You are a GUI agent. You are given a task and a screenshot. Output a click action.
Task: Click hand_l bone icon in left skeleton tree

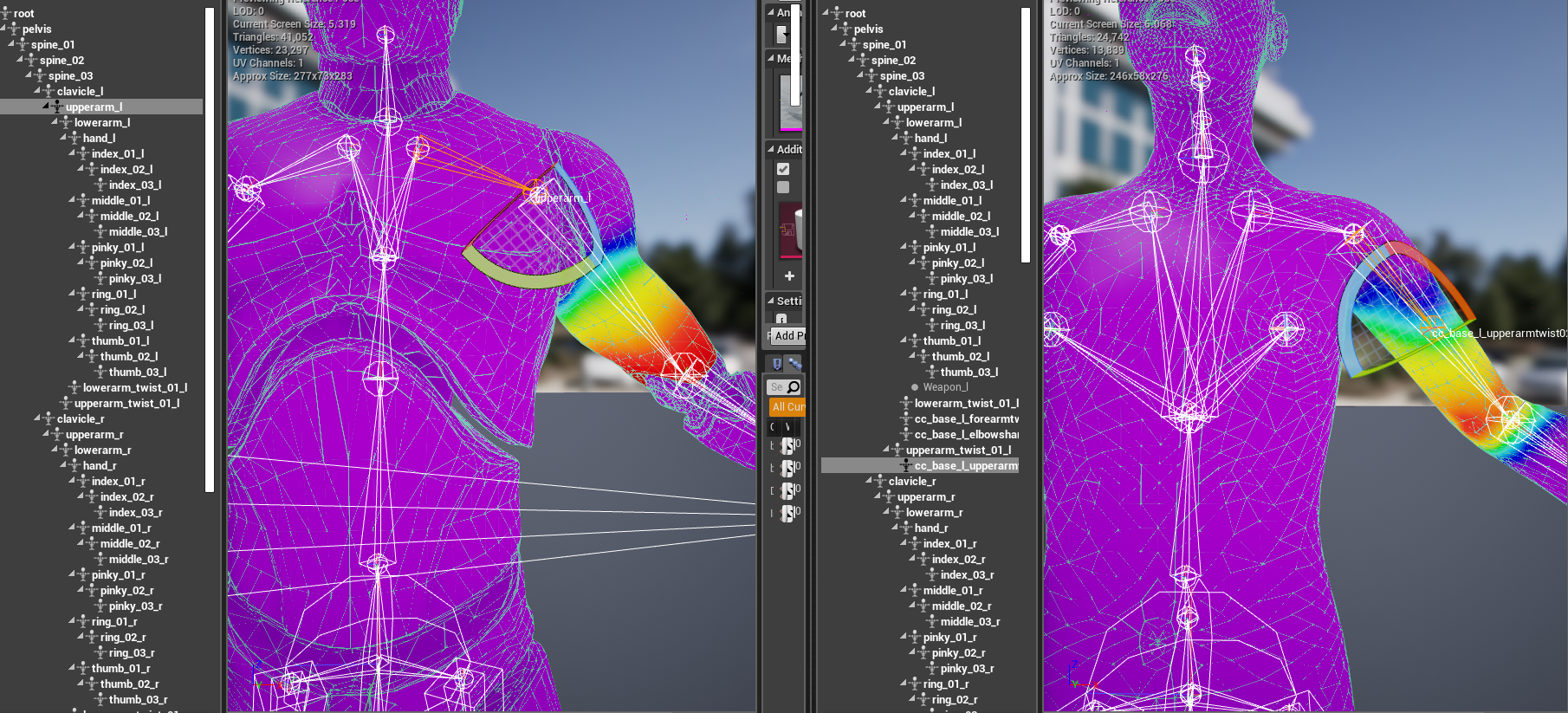(x=75, y=138)
